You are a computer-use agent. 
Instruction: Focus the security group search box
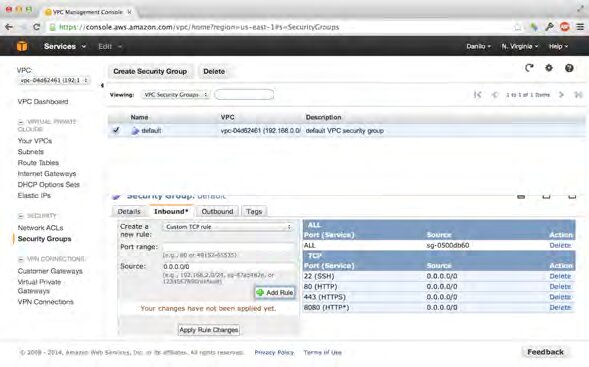point(244,95)
